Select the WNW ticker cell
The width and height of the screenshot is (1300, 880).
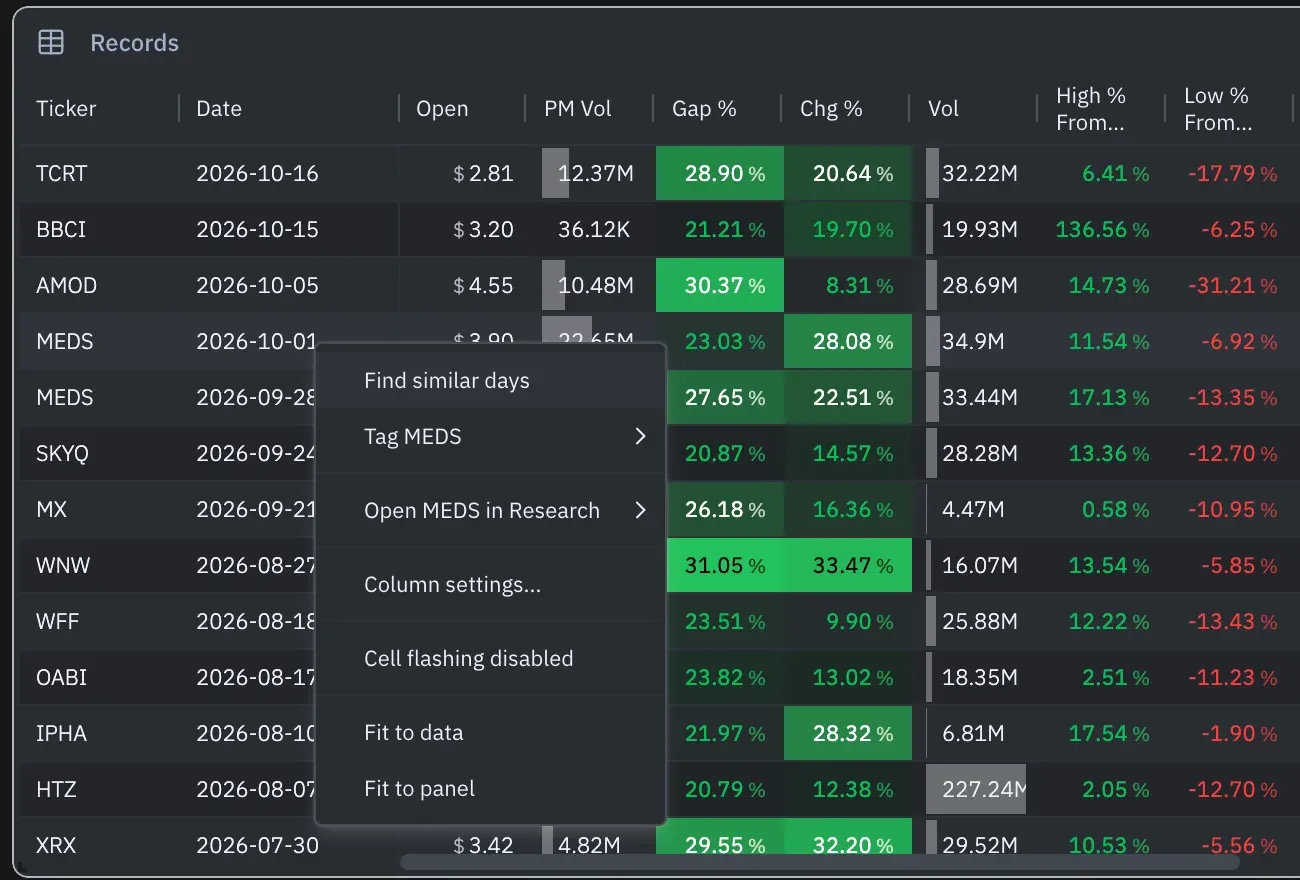(100, 566)
